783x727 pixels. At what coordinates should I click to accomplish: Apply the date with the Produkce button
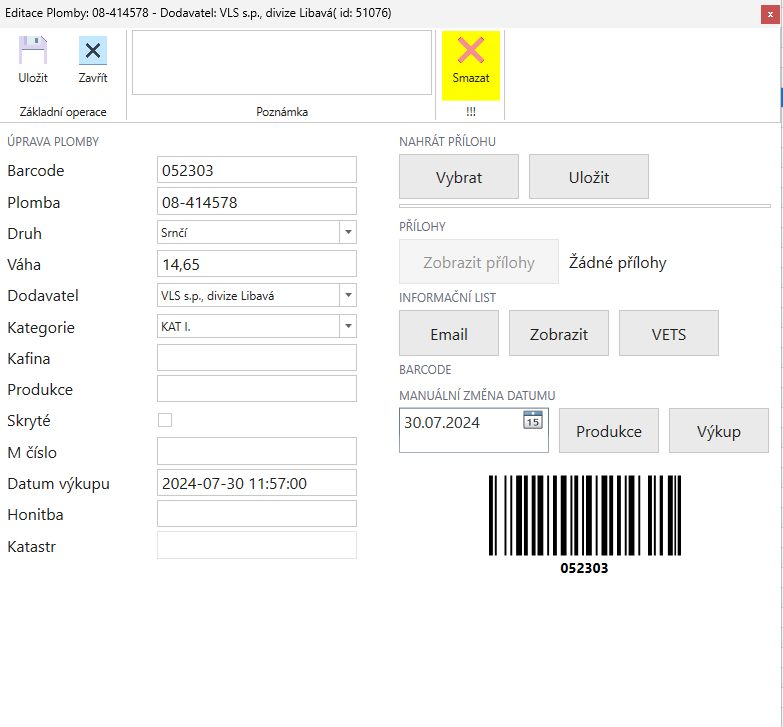coord(609,431)
